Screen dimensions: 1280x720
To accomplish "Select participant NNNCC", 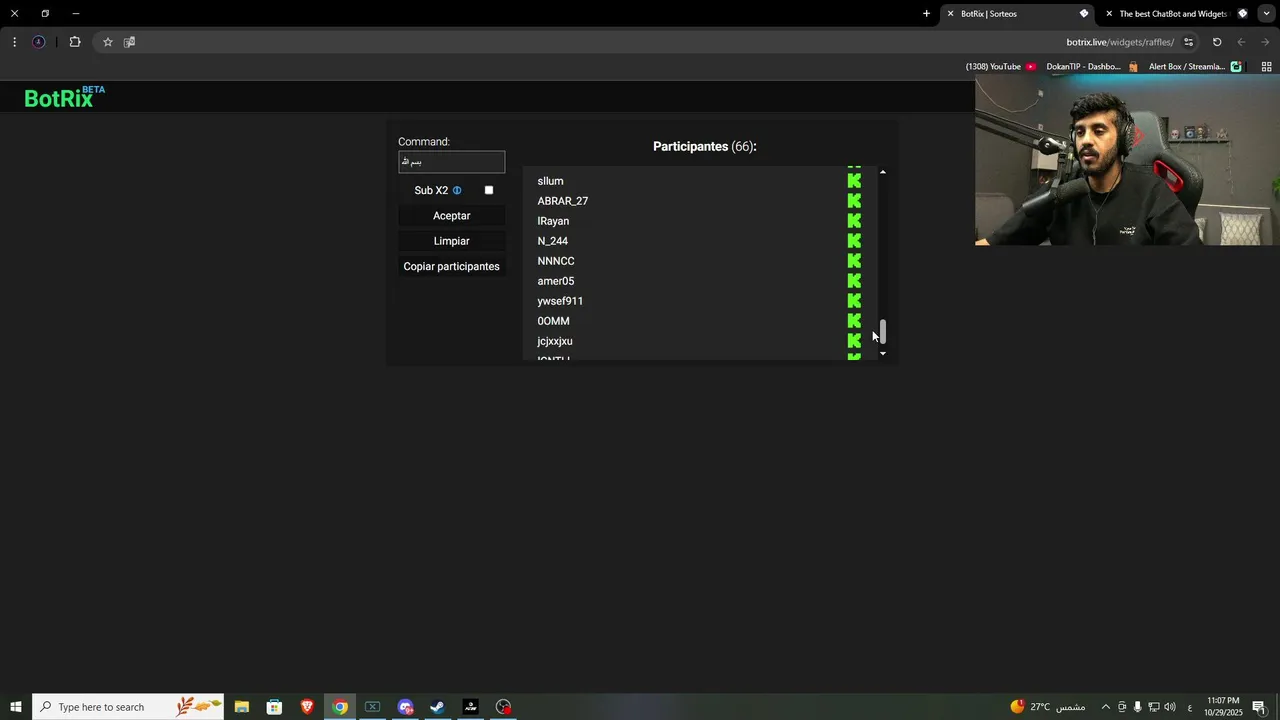I will pyautogui.click(x=556, y=261).
